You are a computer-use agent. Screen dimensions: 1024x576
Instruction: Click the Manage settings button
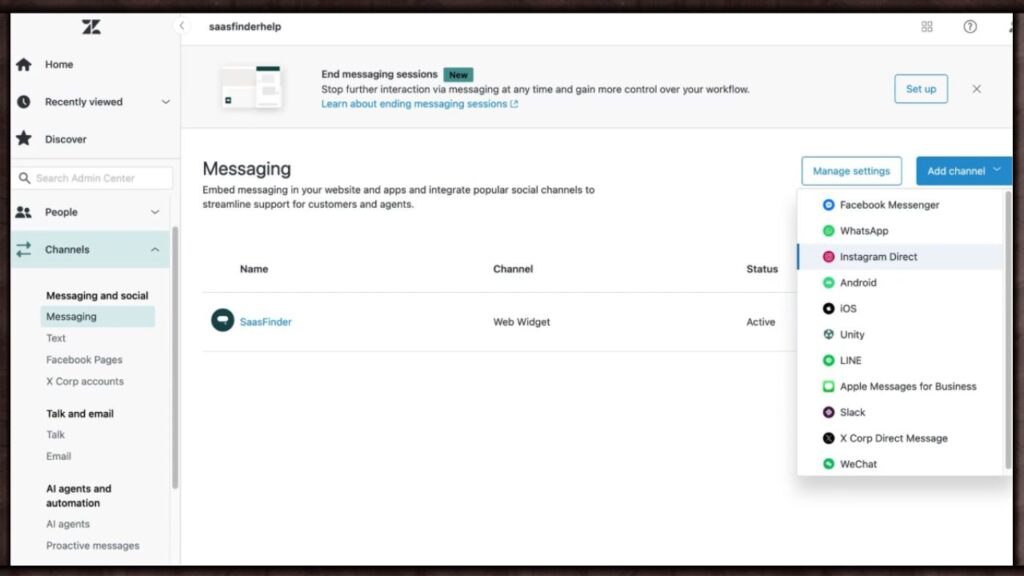coord(851,170)
